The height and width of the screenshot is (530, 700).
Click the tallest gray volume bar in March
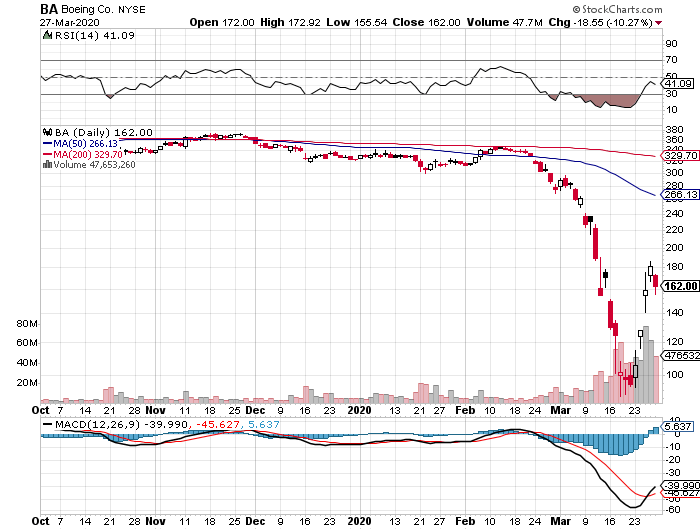coord(646,364)
